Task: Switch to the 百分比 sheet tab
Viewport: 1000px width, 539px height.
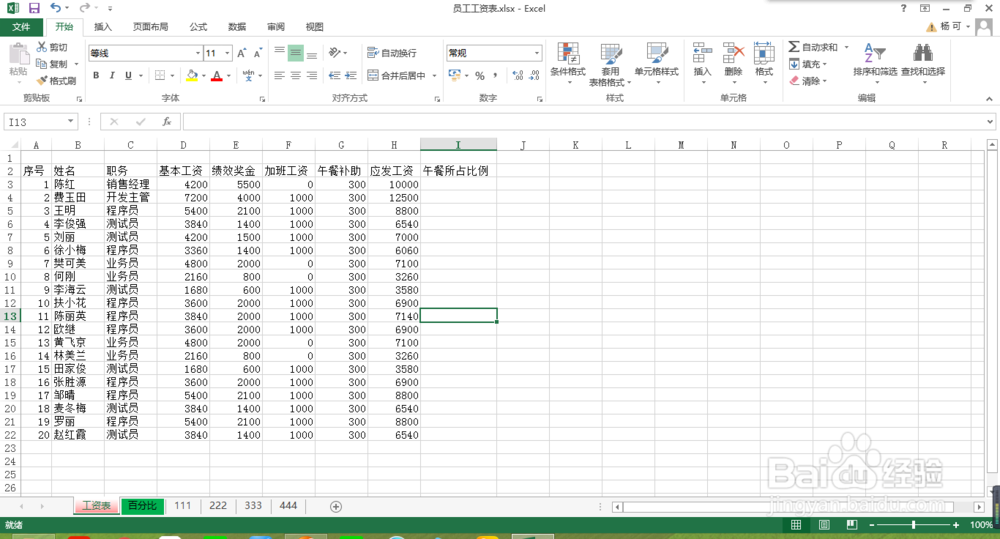Action: (x=142, y=506)
